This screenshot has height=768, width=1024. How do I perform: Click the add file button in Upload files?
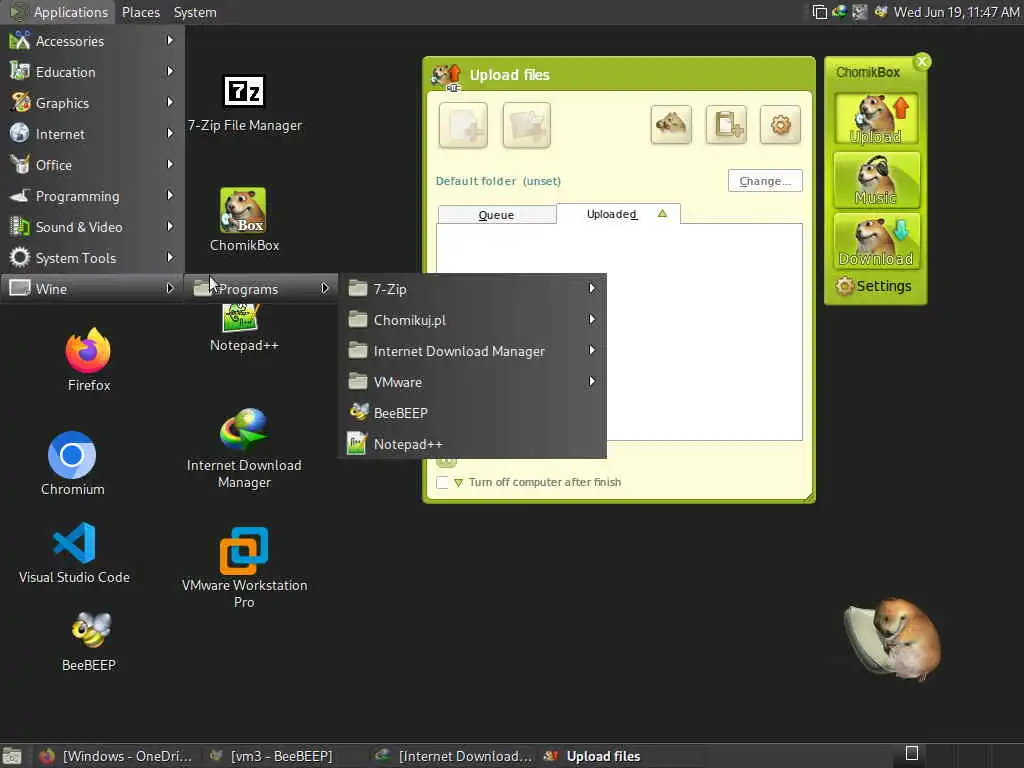(463, 125)
